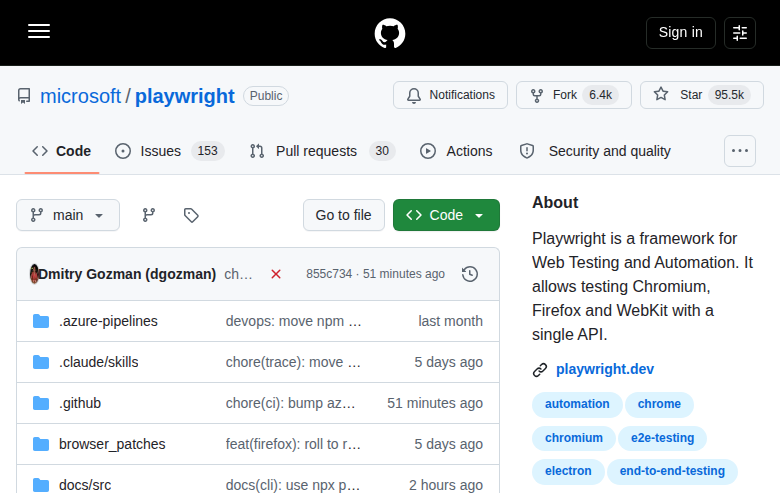Select the Code tab

(62, 151)
